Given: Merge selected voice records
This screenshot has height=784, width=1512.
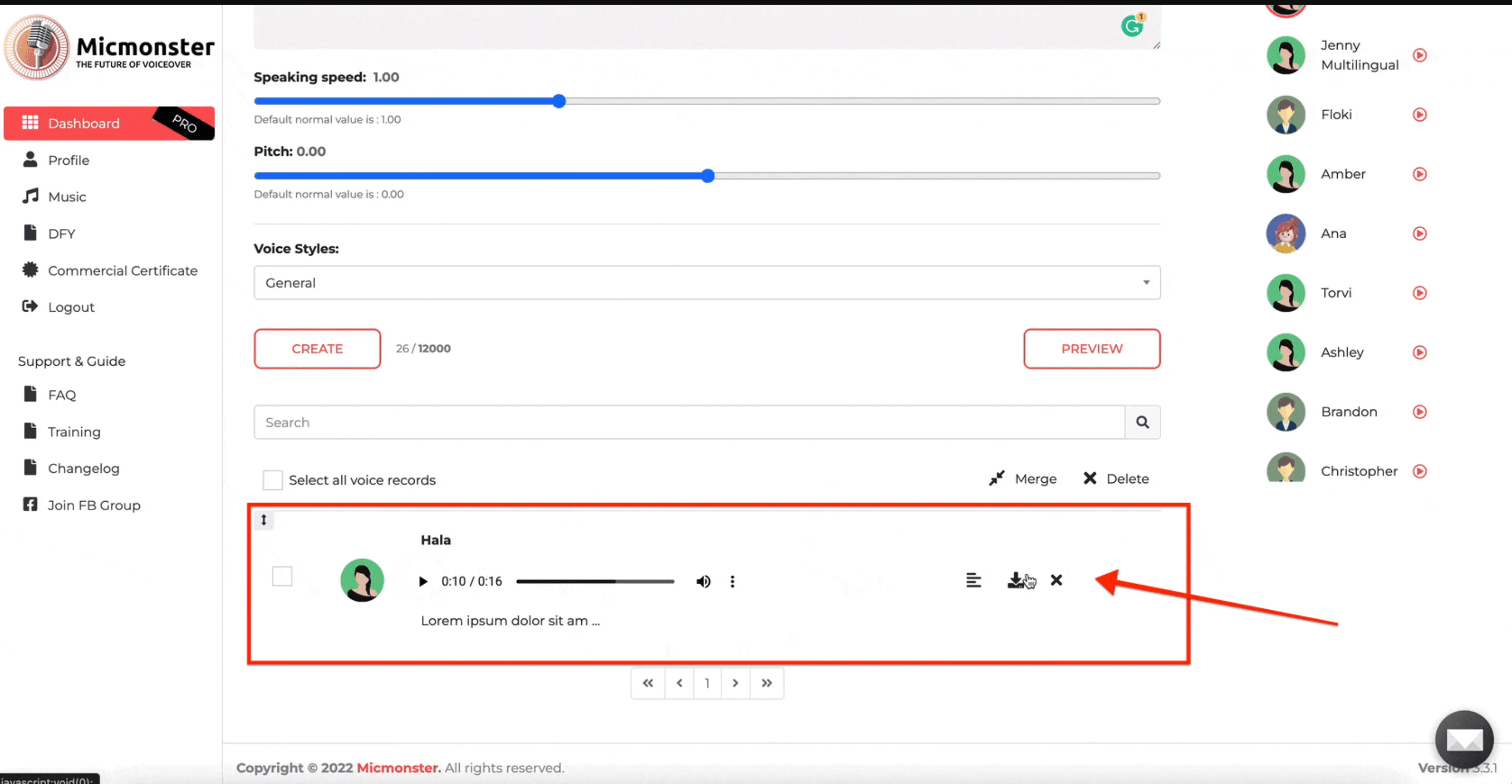Looking at the screenshot, I should click(x=1023, y=479).
